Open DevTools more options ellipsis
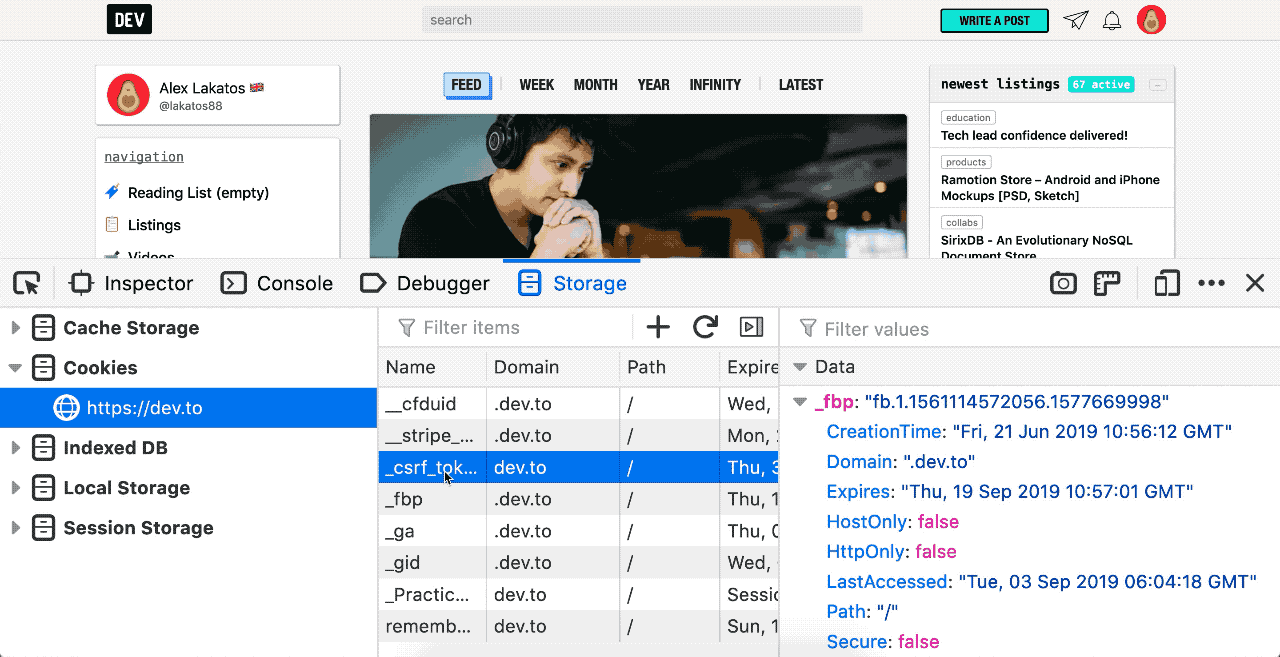 coord(1211,283)
